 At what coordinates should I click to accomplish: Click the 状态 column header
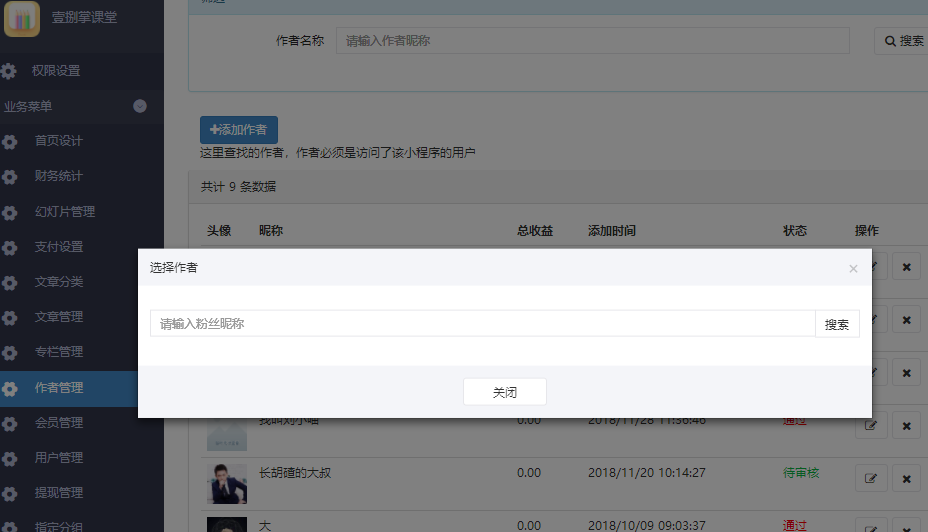(795, 231)
